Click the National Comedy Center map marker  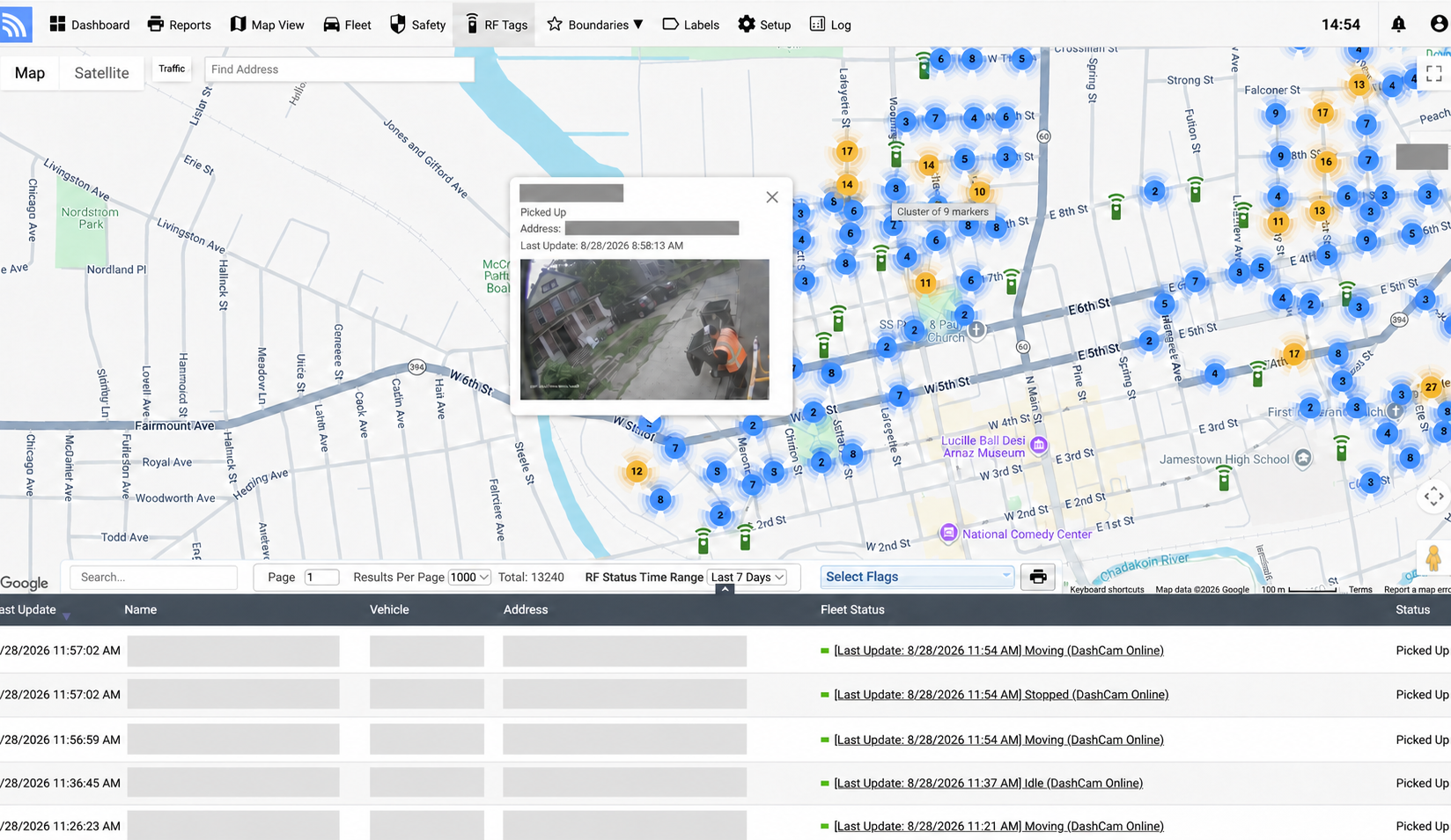click(x=948, y=533)
